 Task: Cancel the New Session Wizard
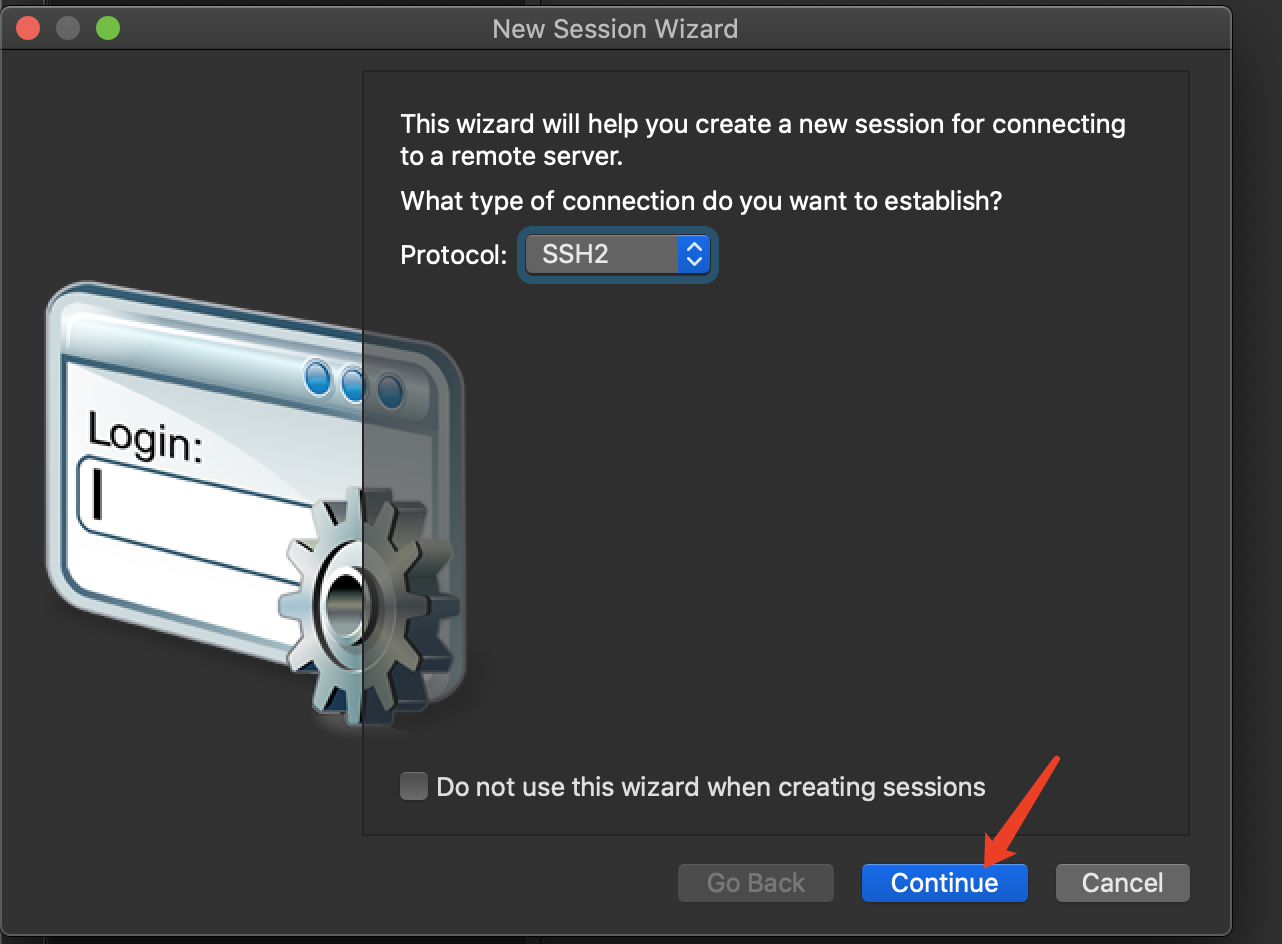(1122, 883)
